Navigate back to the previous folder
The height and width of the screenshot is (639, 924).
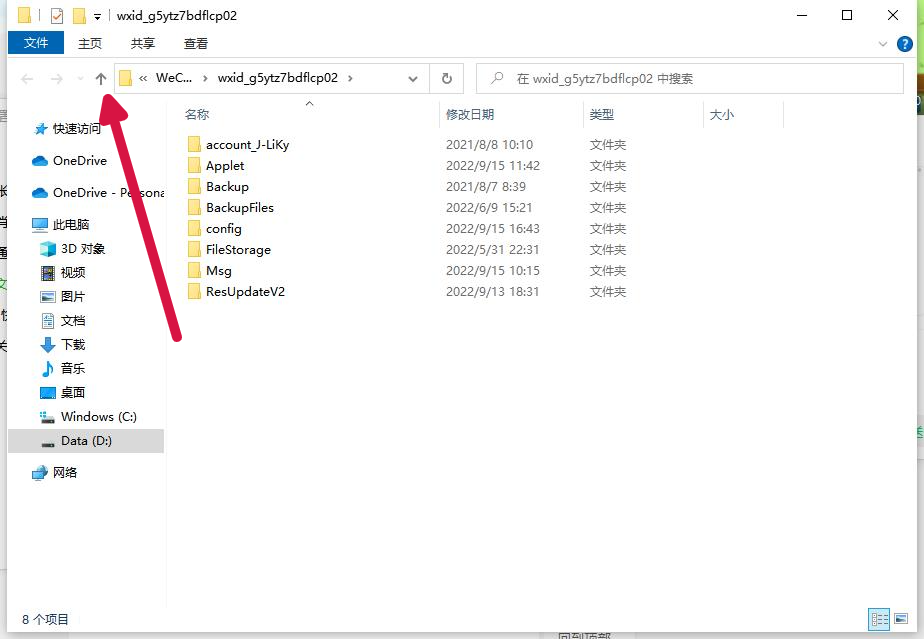27,78
